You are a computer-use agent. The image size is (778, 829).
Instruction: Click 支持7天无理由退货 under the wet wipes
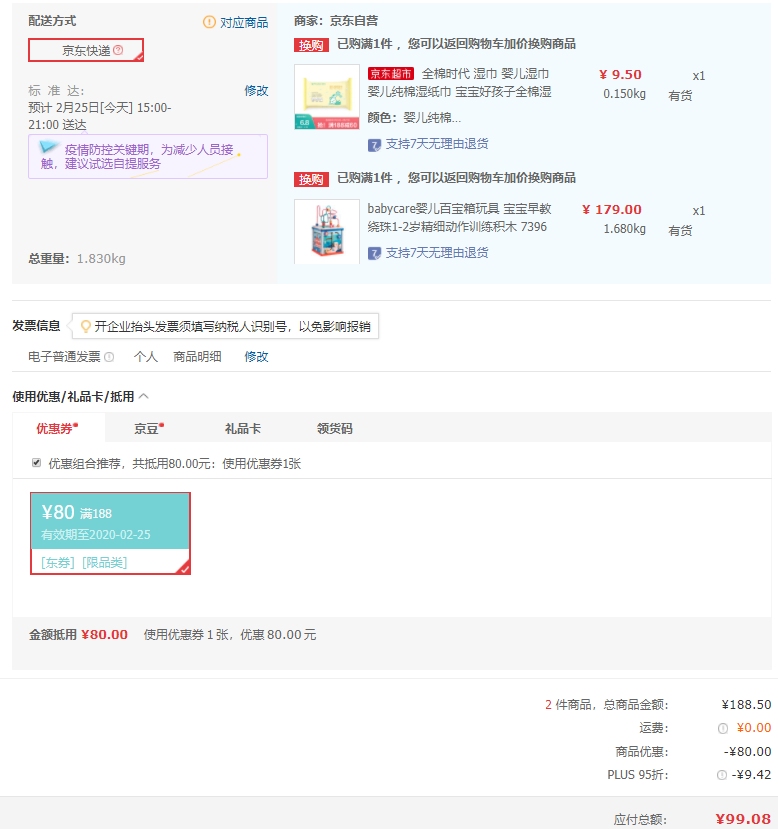click(x=437, y=144)
